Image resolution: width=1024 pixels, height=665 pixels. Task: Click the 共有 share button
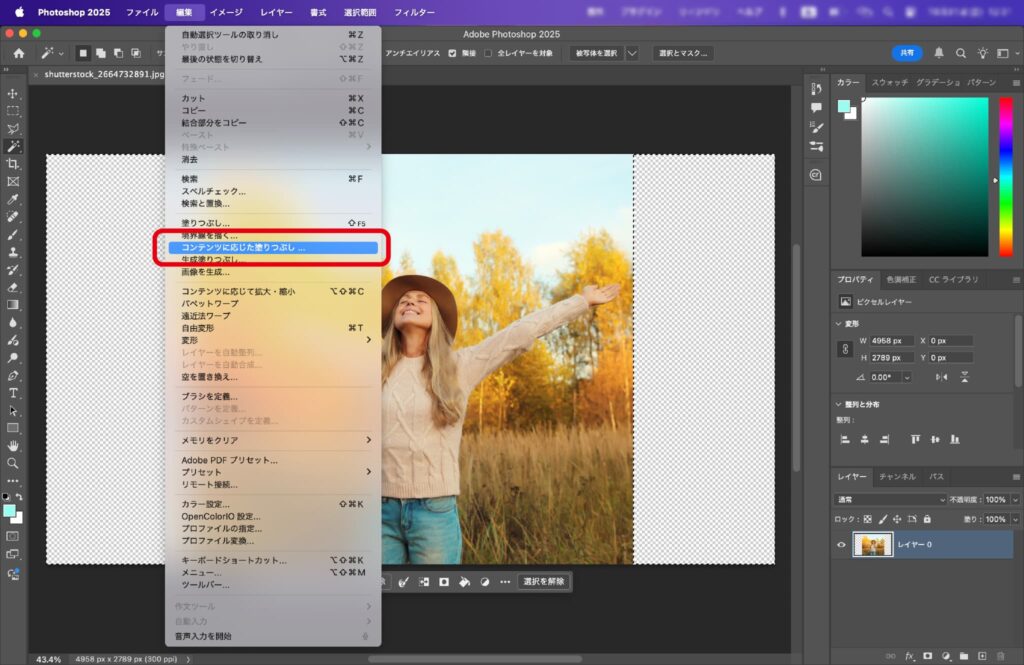pyautogui.click(x=906, y=53)
